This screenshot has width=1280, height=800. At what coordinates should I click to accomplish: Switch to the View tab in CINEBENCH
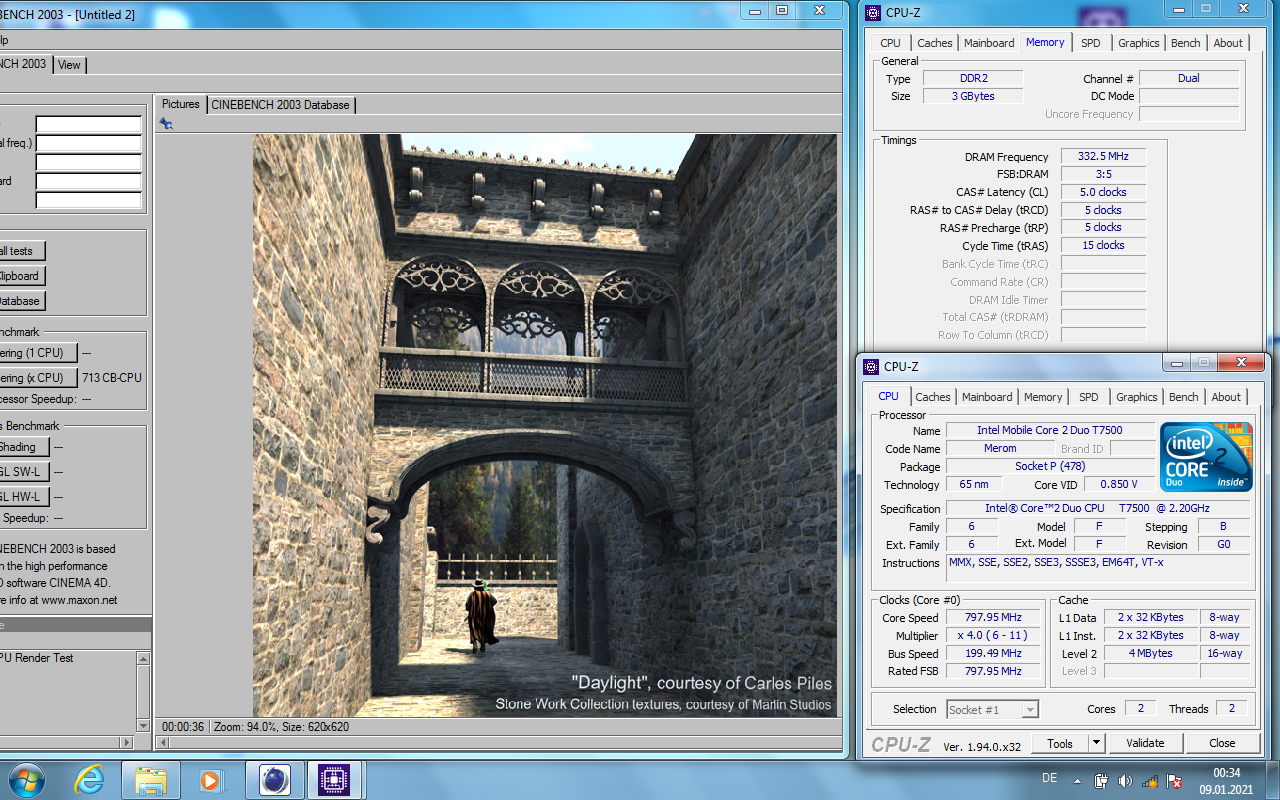69,65
